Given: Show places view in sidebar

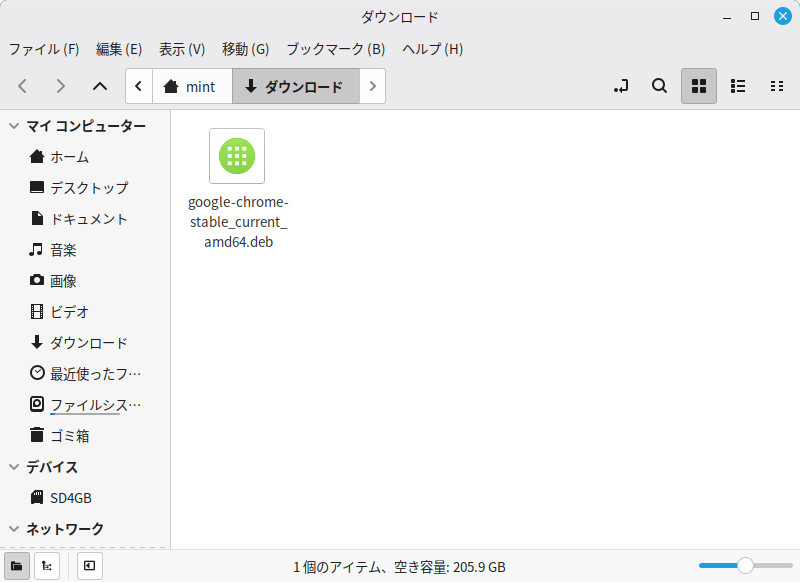Looking at the screenshot, I should (16, 566).
